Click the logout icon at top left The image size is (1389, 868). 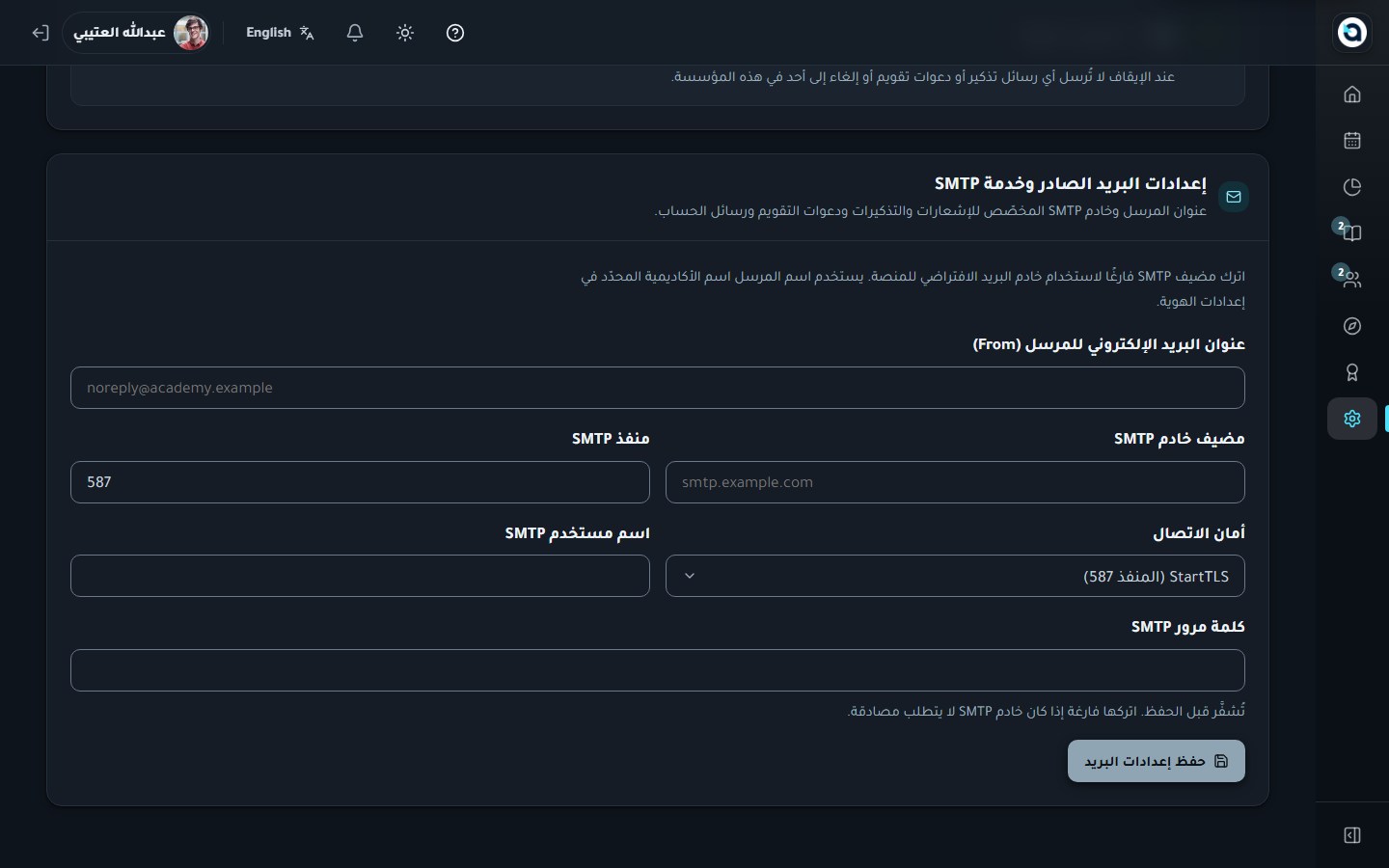(40, 33)
